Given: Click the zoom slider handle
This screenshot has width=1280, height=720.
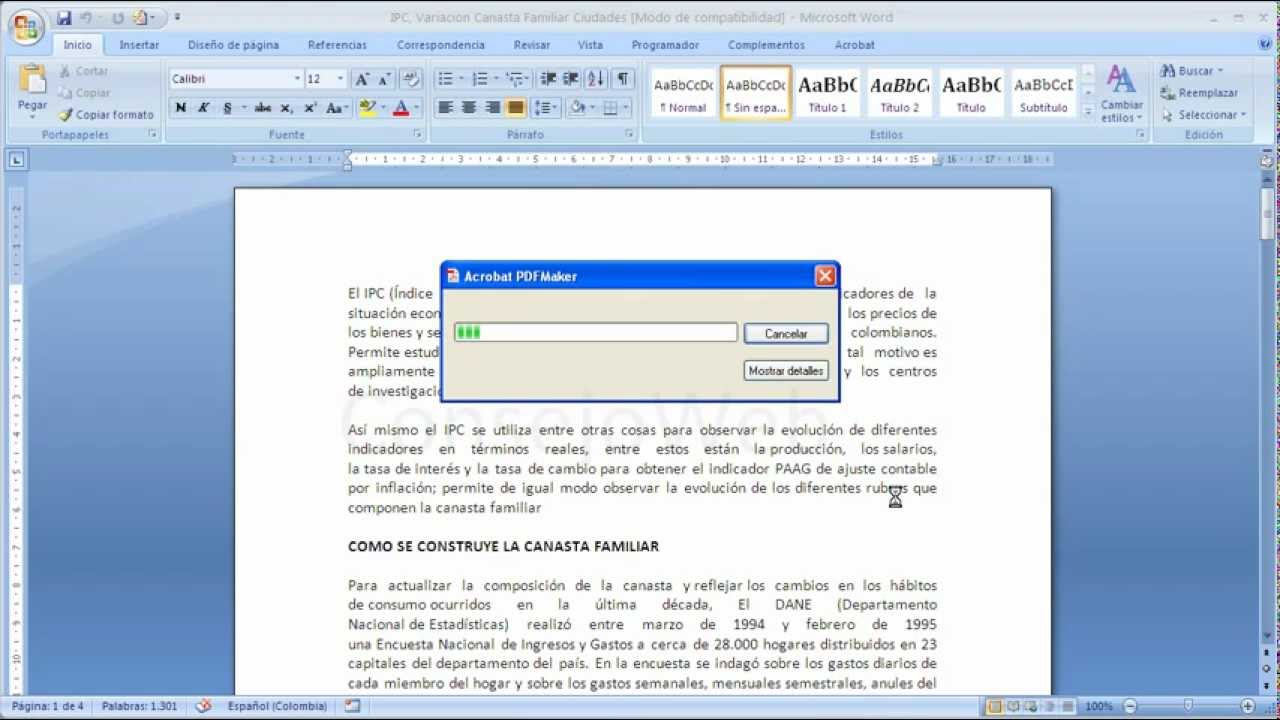Looking at the screenshot, I should pyautogui.click(x=1189, y=706).
